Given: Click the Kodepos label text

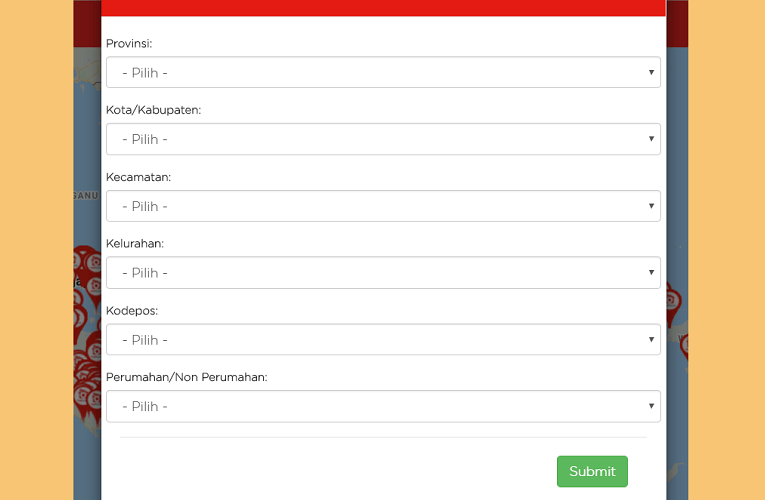Looking at the screenshot, I should (132, 311).
